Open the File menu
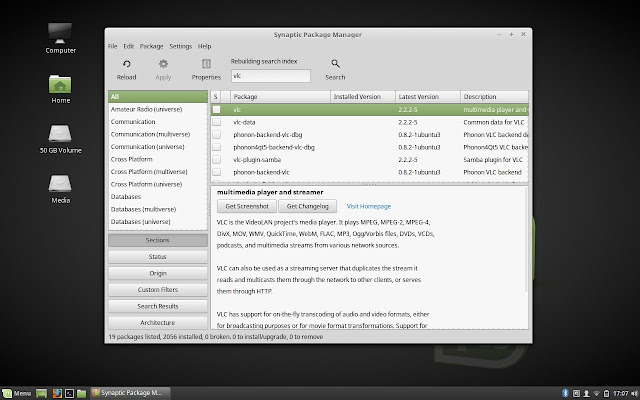Screen dimensions: 640x400 pyautogui.click(x=113, y=46)
